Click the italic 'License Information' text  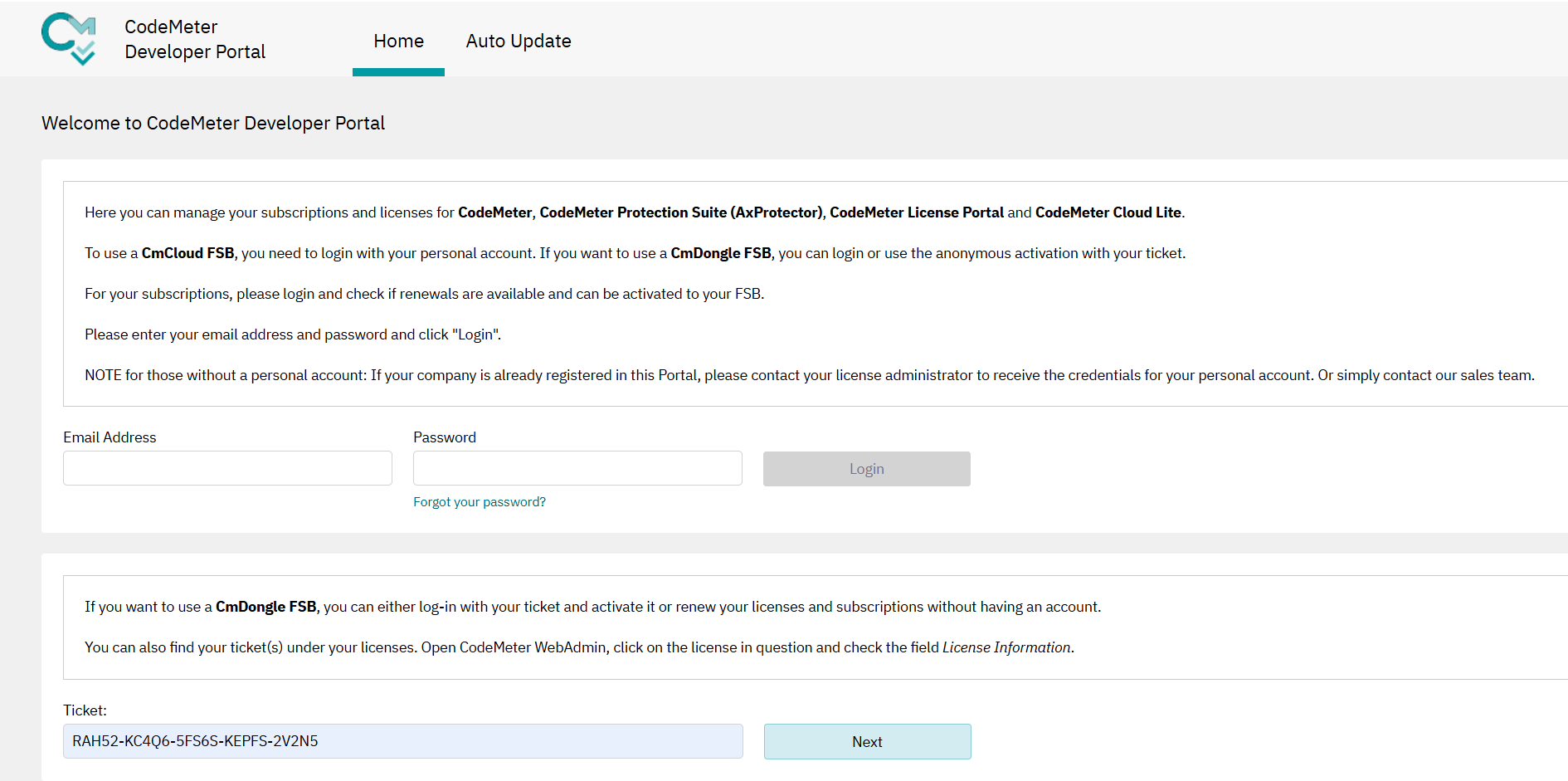(x=1006, y=647)
